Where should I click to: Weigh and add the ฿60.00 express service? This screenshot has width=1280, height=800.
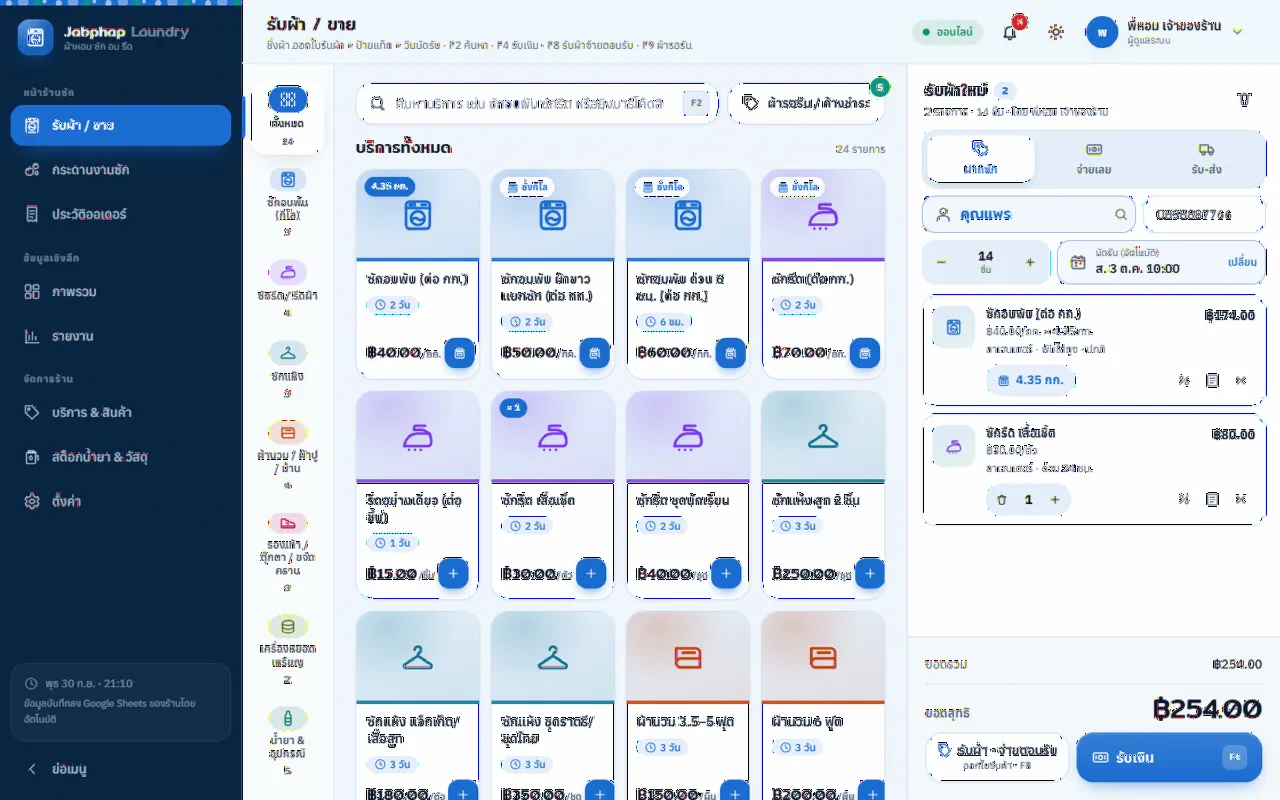click(730, 353)
